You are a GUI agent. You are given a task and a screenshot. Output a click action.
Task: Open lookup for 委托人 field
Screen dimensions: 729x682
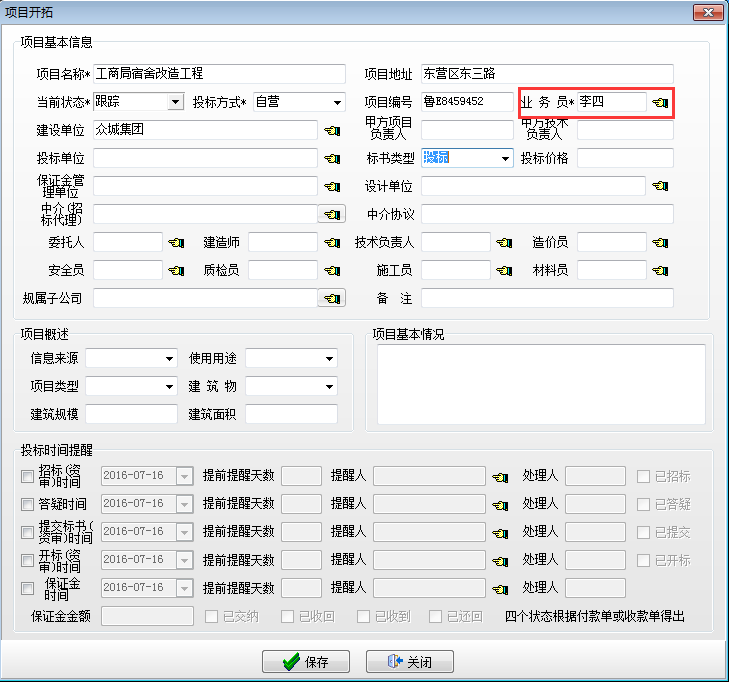point(176,242)
